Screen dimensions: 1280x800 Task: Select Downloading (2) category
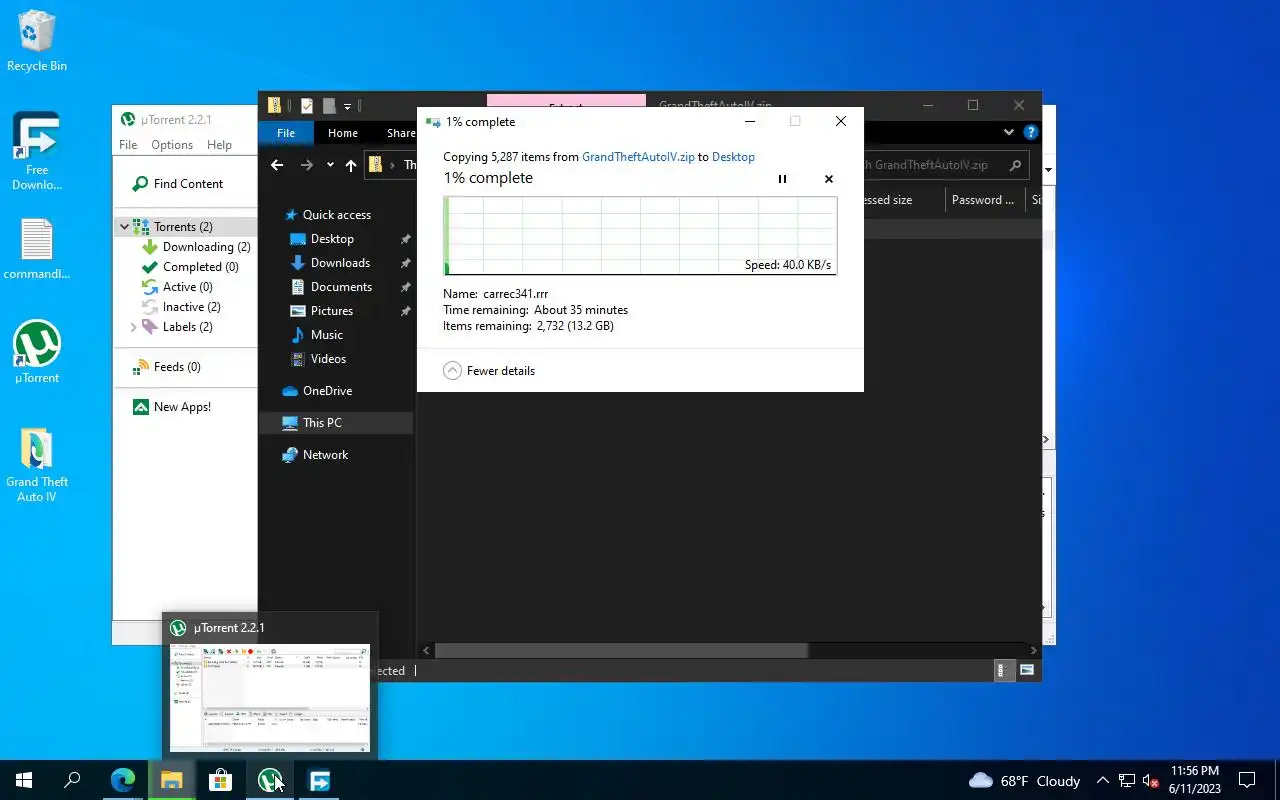(206, 247)
